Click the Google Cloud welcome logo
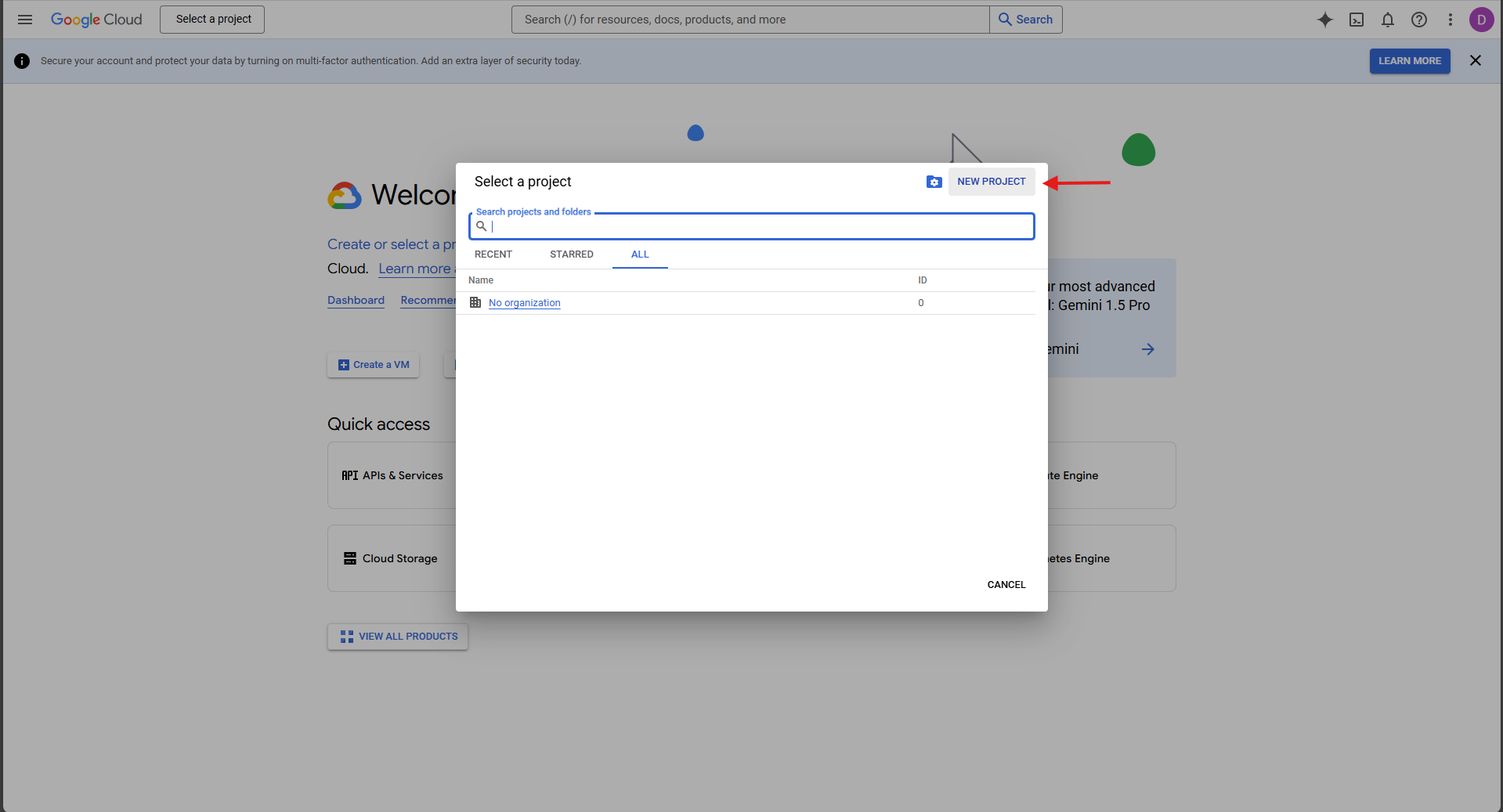Image resolution: width=1503 pixels, height=812 pixels. (x=345, y=195)
